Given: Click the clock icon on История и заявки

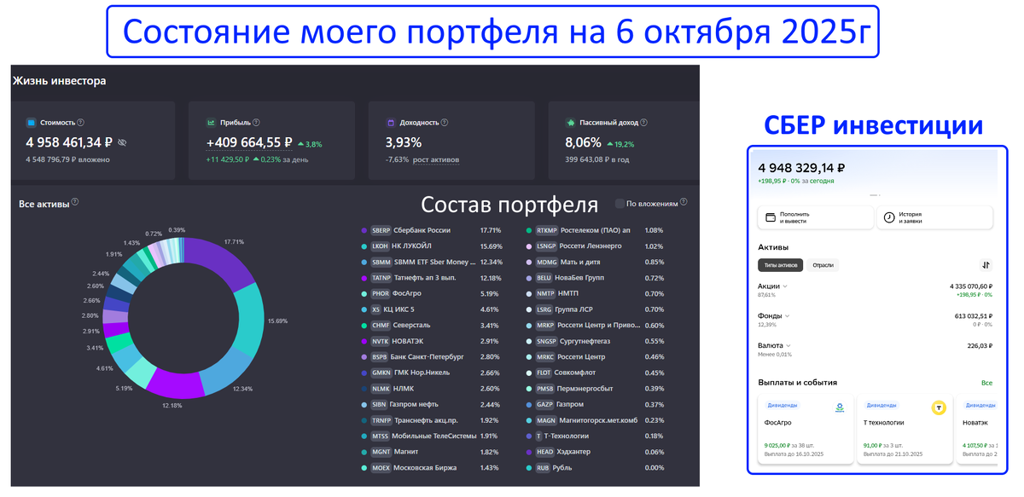Looking at the screenshot, I should (x=889, y=217).
